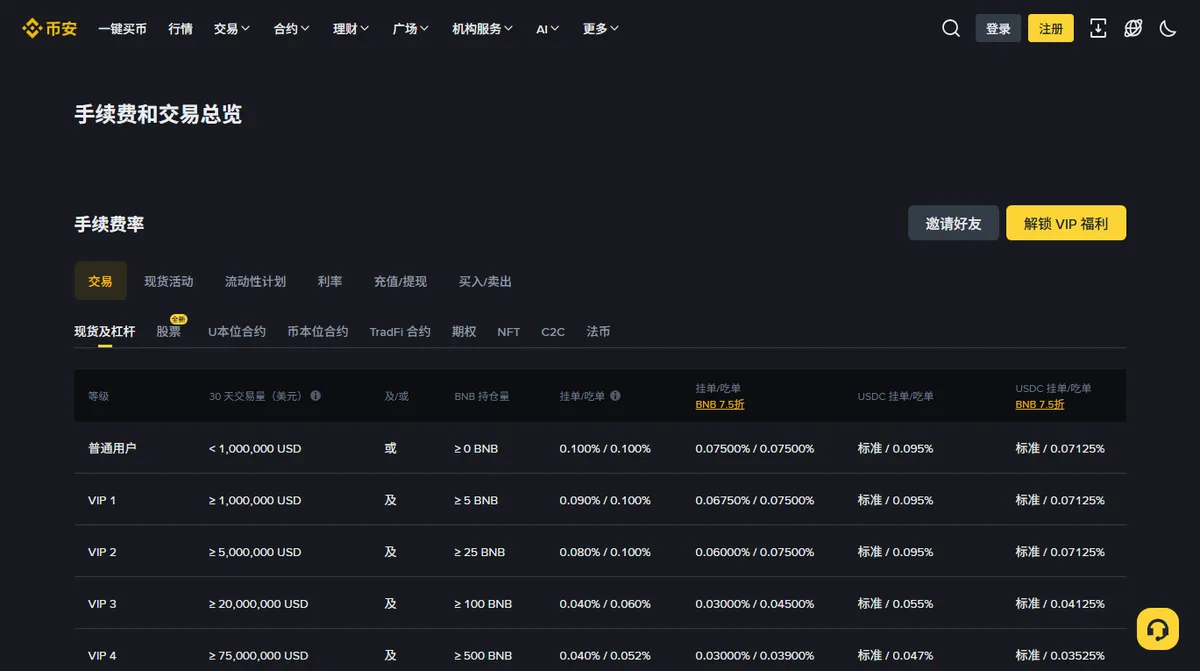Screen dimensions: 1200x671
Task: Click the 邀请好友 button
Action: click(x=953, y=223)
